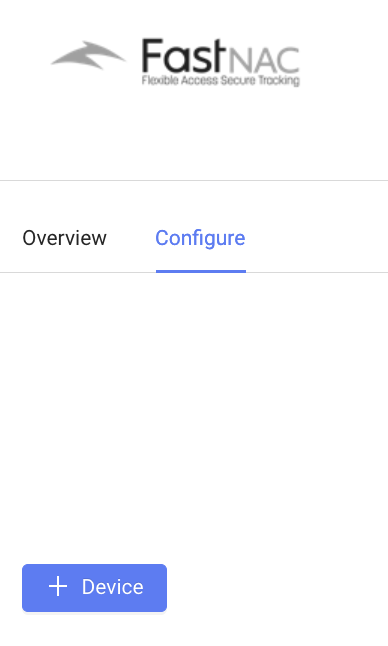Viewport: 388px width, 646px height.
Task: Click the highlighted Configure label
Action: click(x=201, y=238)
